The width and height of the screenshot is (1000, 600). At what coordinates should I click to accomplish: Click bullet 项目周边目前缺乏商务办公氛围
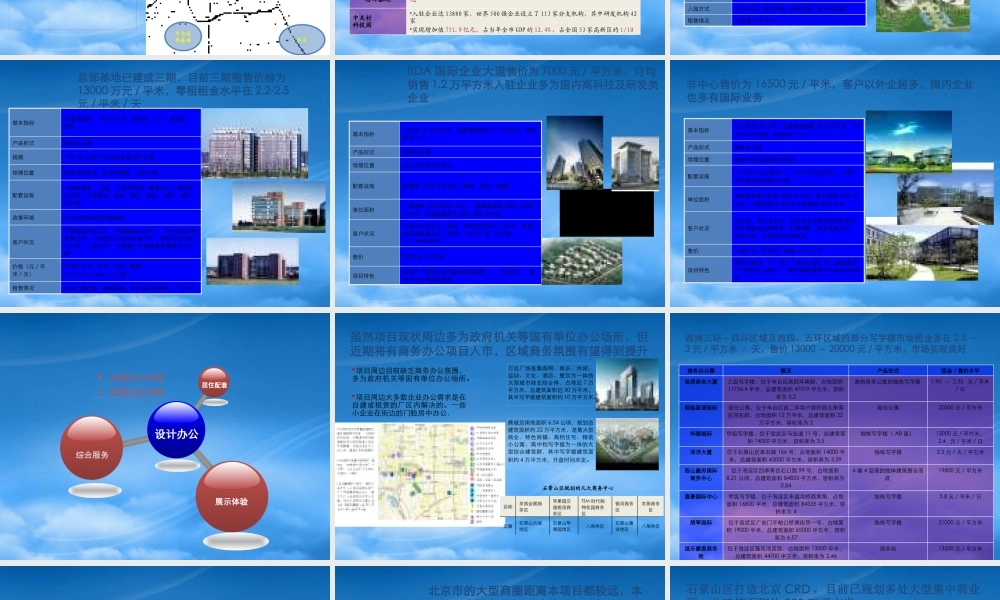point(411,374)
